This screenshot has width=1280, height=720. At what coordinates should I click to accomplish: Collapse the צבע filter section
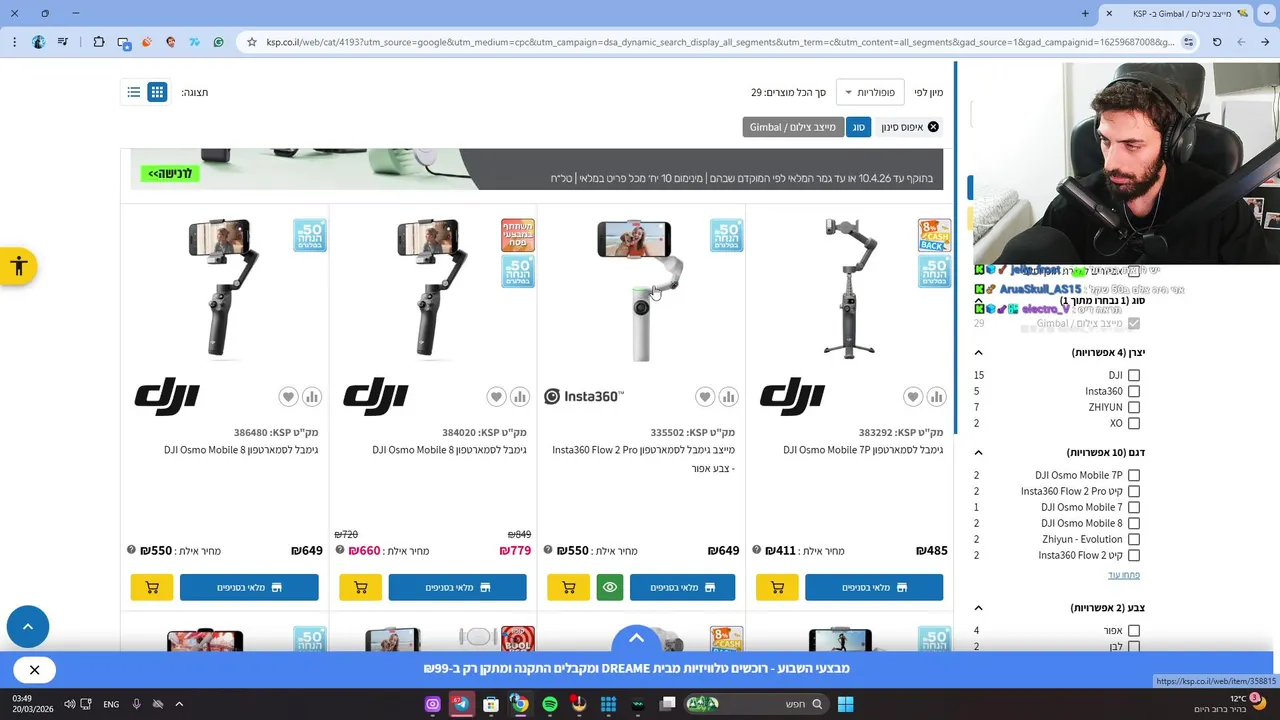(x=978, y=608)
